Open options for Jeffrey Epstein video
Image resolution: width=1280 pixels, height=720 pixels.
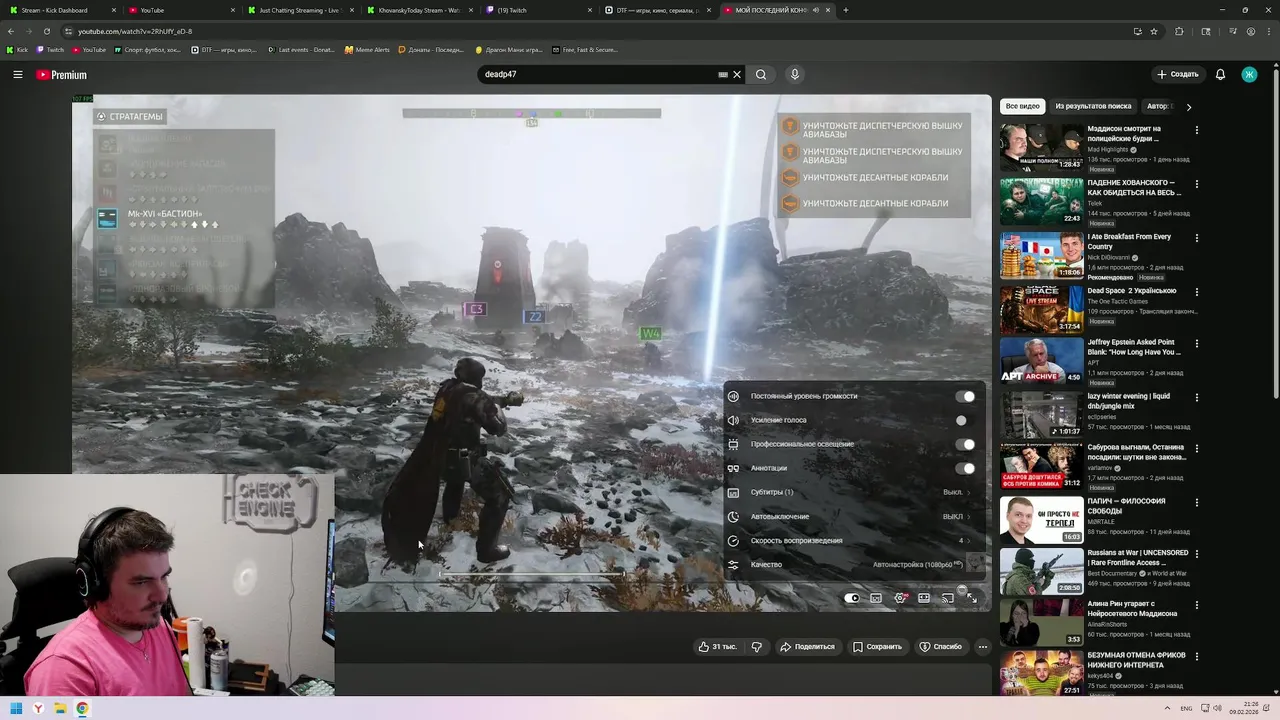click(1196, 343)
